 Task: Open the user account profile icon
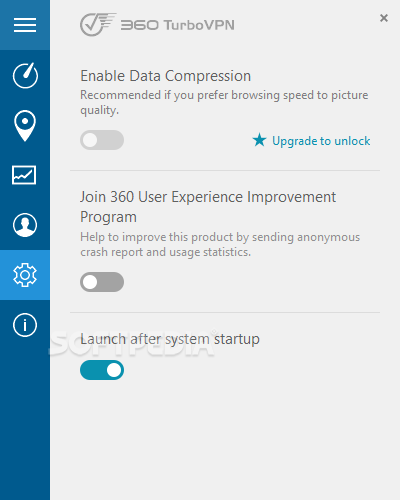[25, 225]
